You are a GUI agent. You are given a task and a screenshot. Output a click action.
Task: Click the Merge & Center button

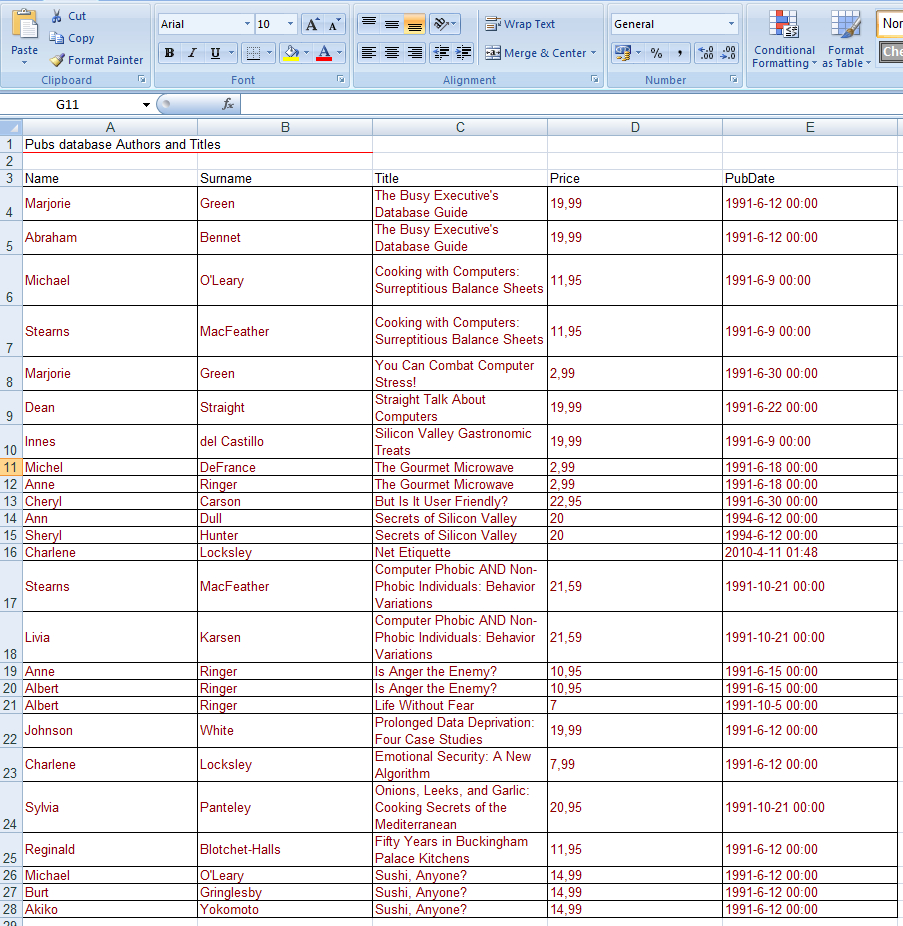(x=540, y=53)
